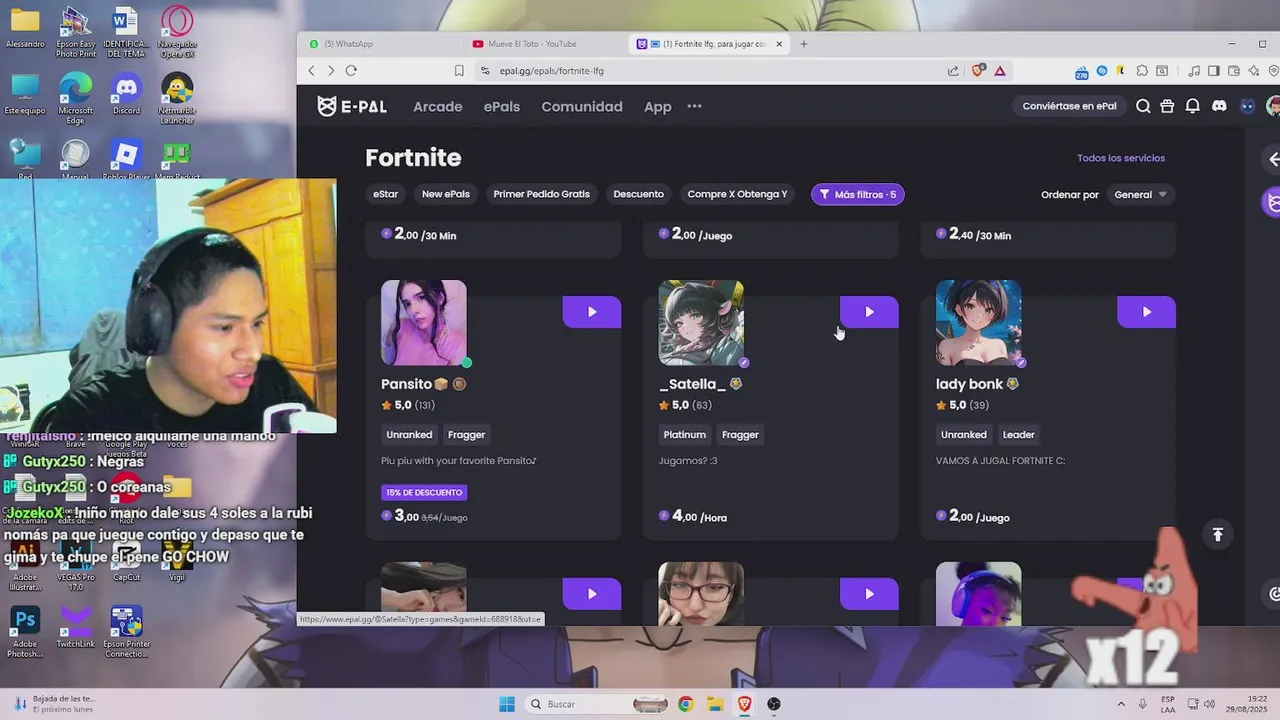Screen dimensions: 1280x720
Task: Play _Satella_'s voice intro
Action: pyautogui.click(x=869, y=312)
